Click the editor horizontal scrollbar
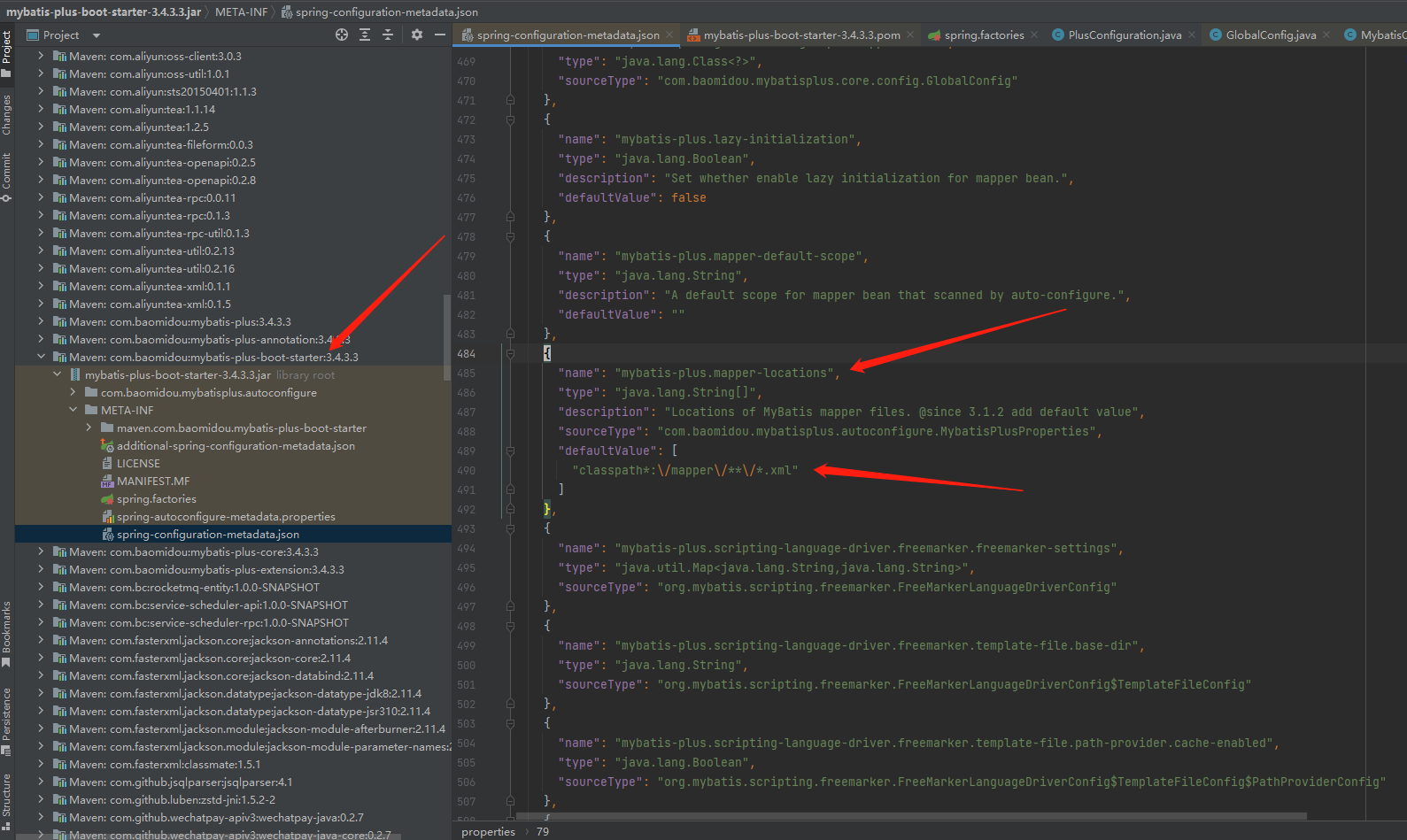This screenshot has height=840, width=1407. point(912,816)
